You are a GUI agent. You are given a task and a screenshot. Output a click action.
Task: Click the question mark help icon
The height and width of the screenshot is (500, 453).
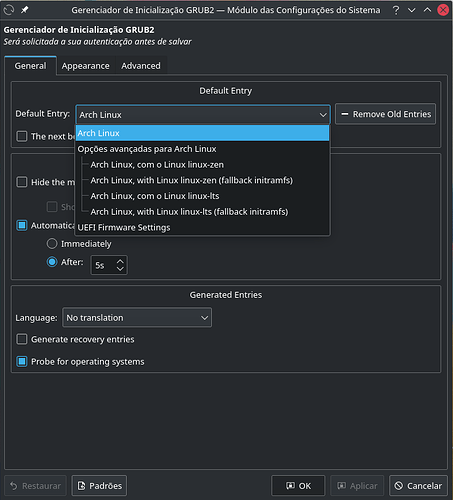point(396,10)
